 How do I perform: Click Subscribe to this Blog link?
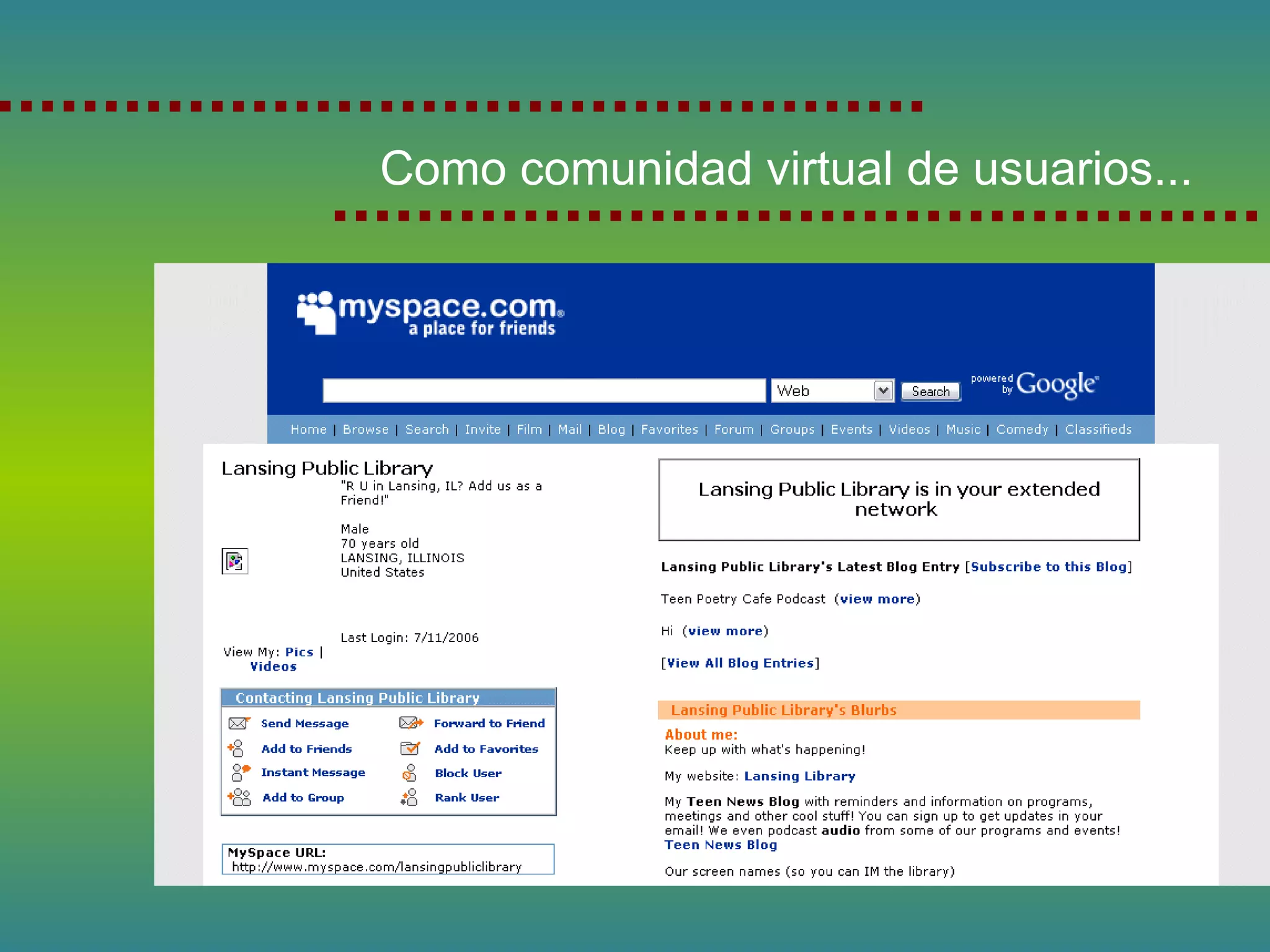click(1049, 566)
